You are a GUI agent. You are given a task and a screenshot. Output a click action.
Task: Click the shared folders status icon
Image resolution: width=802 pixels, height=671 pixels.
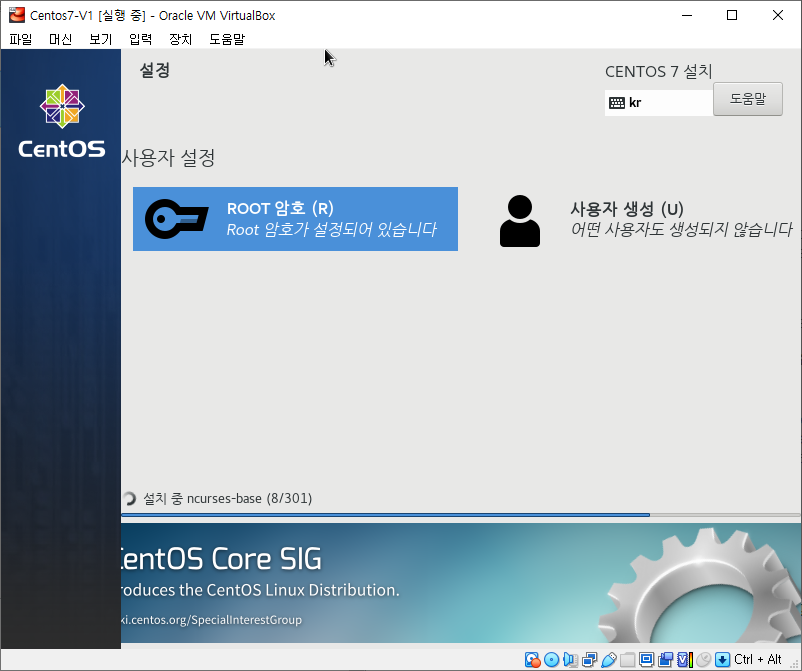(x=628, y=660)
